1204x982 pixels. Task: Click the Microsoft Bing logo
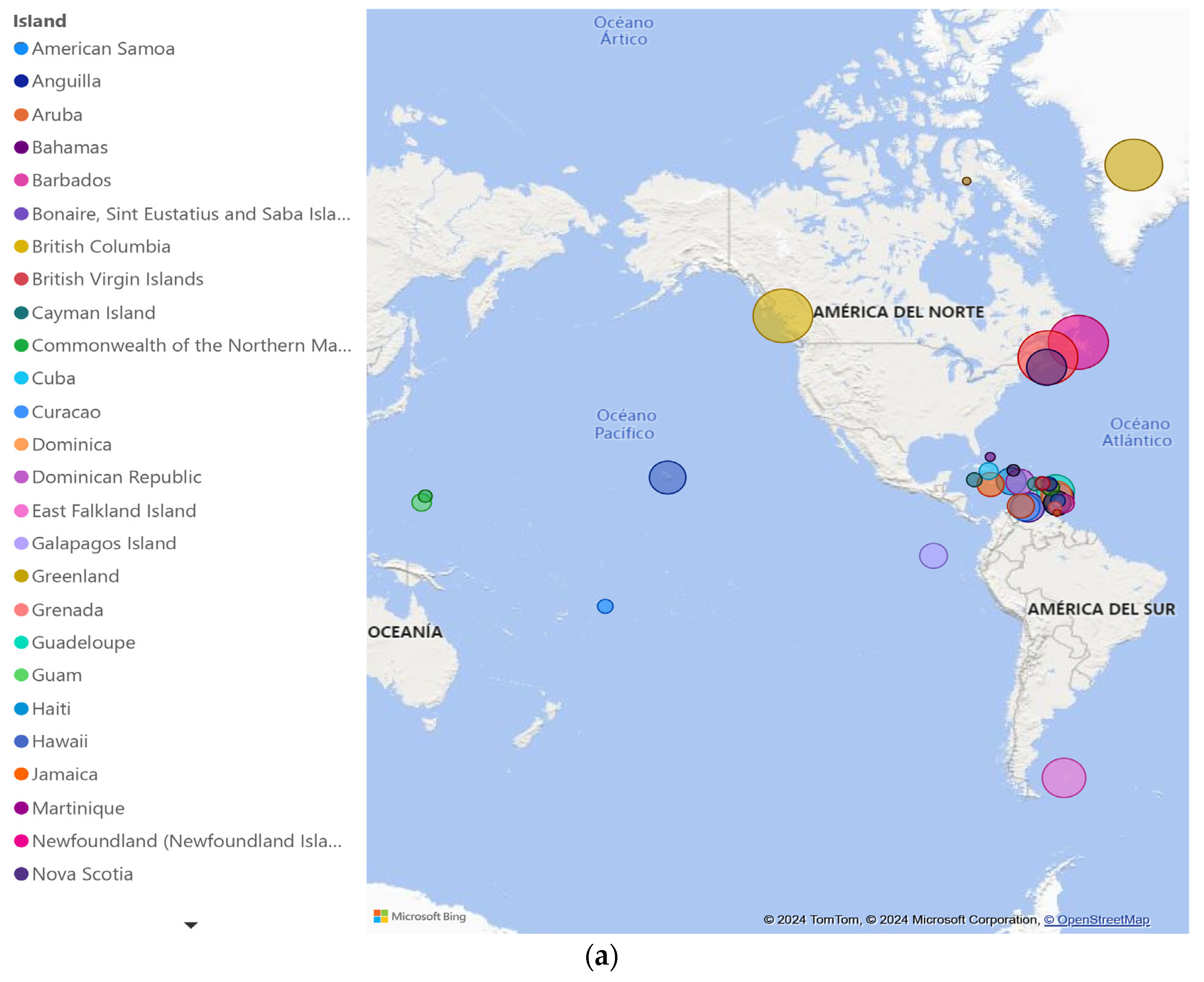[419, 916]
